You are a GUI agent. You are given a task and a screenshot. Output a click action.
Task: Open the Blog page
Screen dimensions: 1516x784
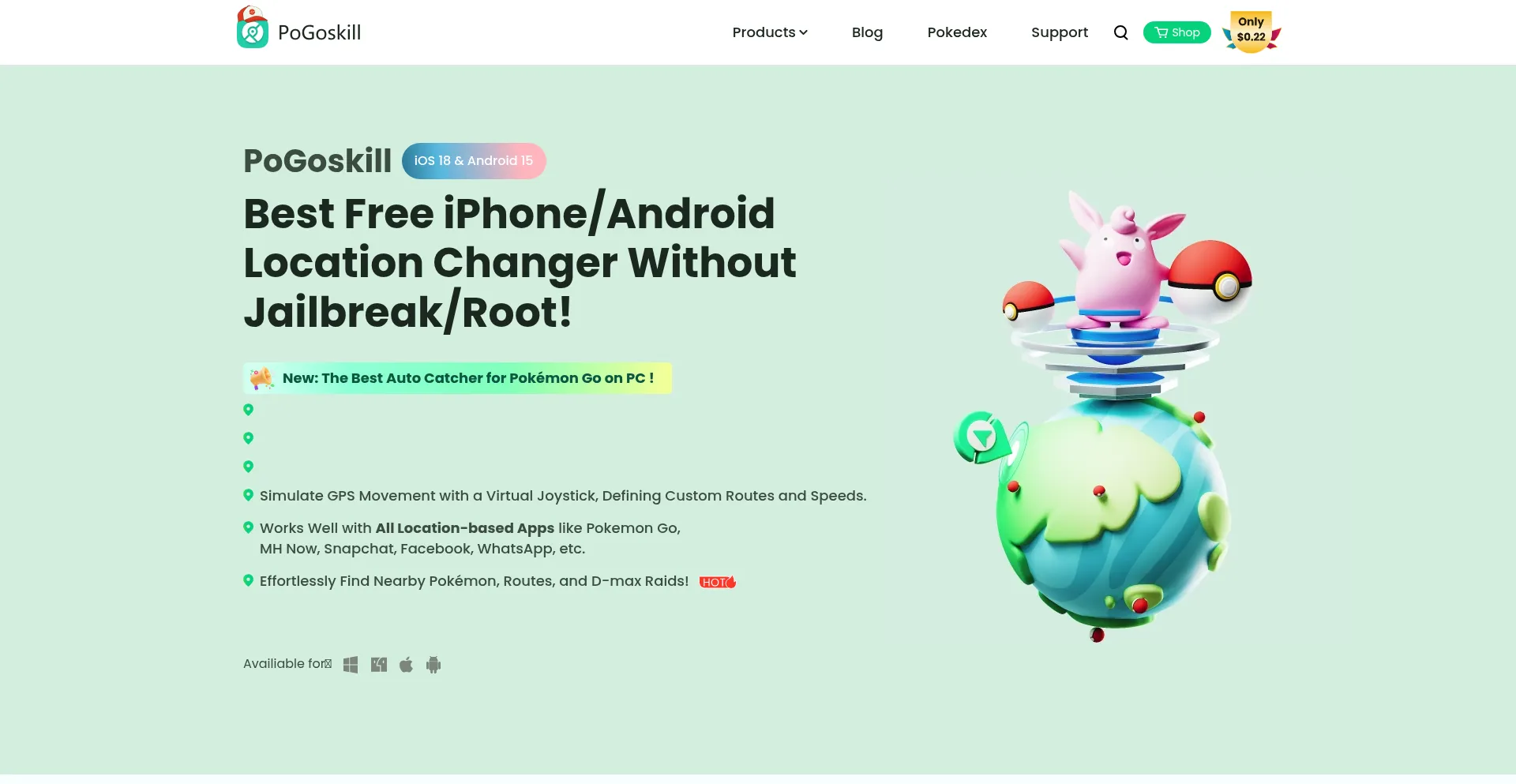coord(867,32)
